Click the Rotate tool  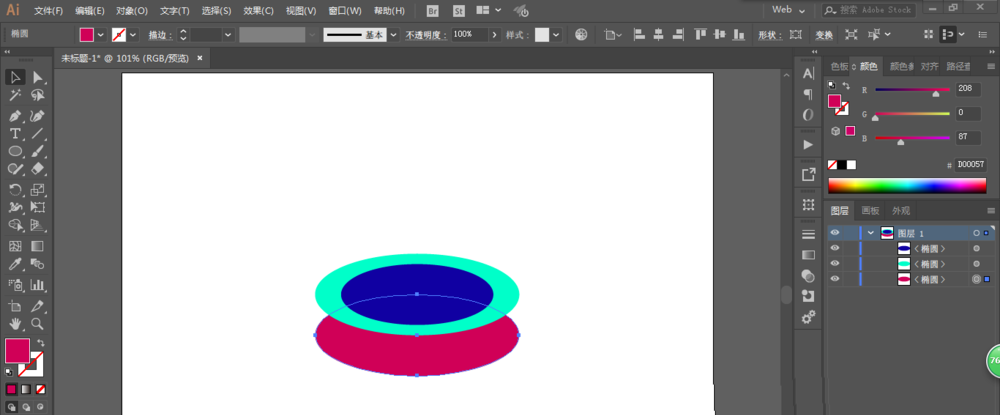(15, 189)
